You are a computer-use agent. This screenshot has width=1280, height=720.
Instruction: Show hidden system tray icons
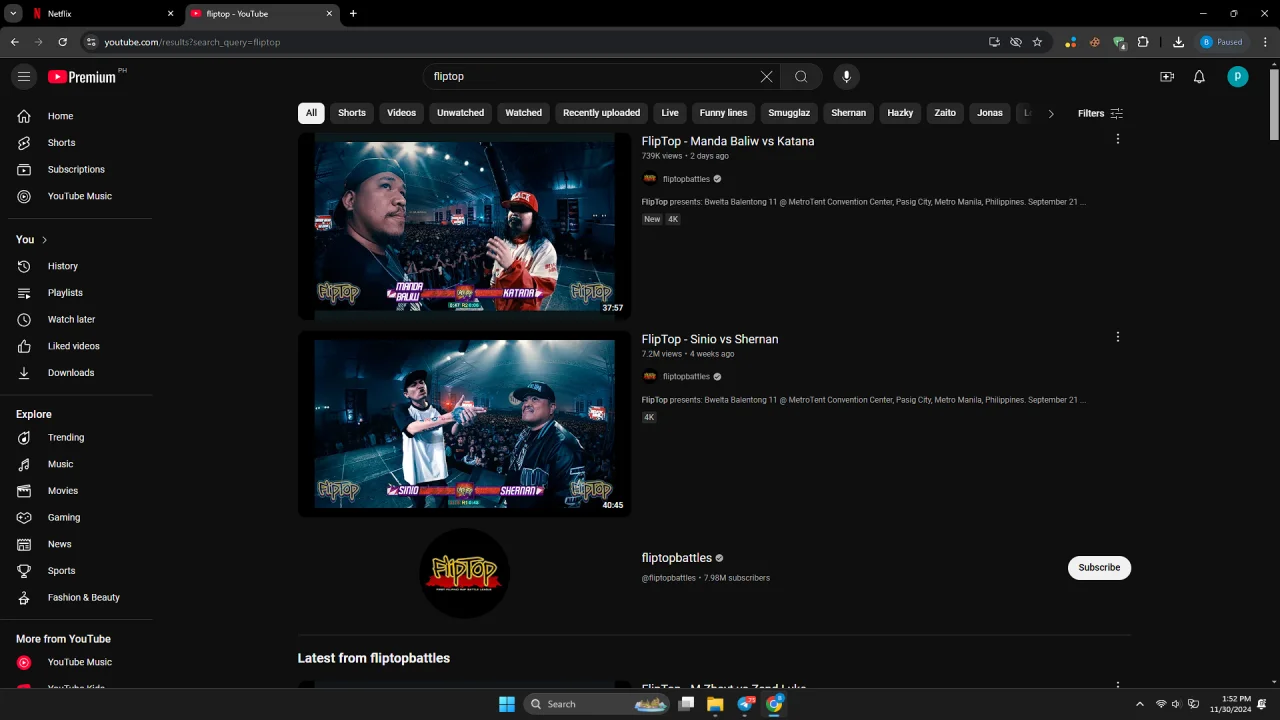coord(1139,704)
